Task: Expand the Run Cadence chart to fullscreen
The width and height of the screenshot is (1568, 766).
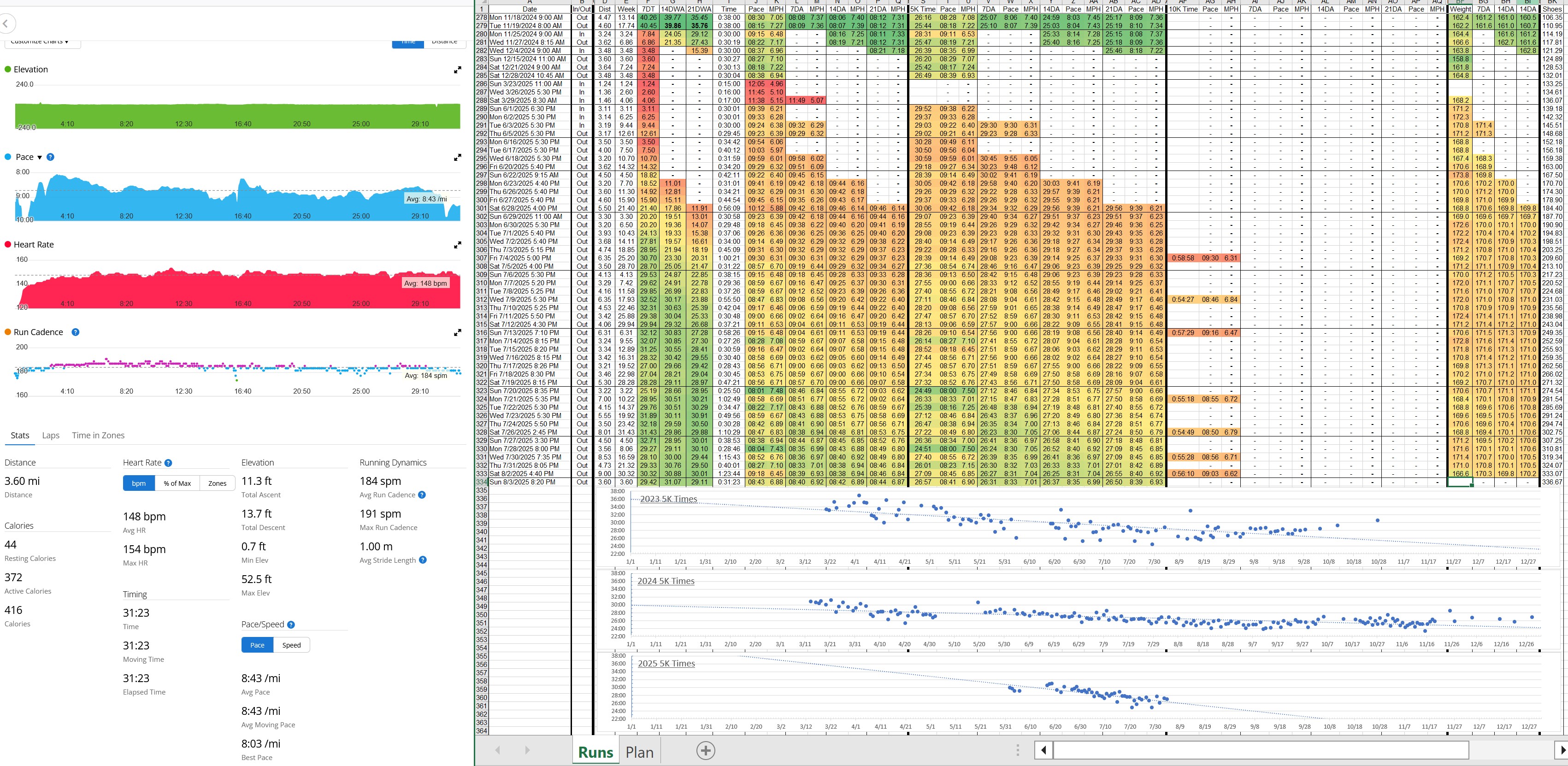Action: pos(457,333)
